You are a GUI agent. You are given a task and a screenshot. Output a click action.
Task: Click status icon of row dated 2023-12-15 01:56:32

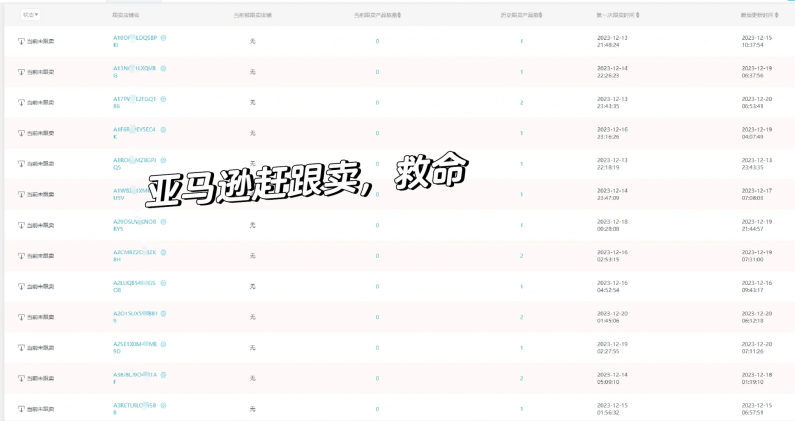click(x=21, y=409)
